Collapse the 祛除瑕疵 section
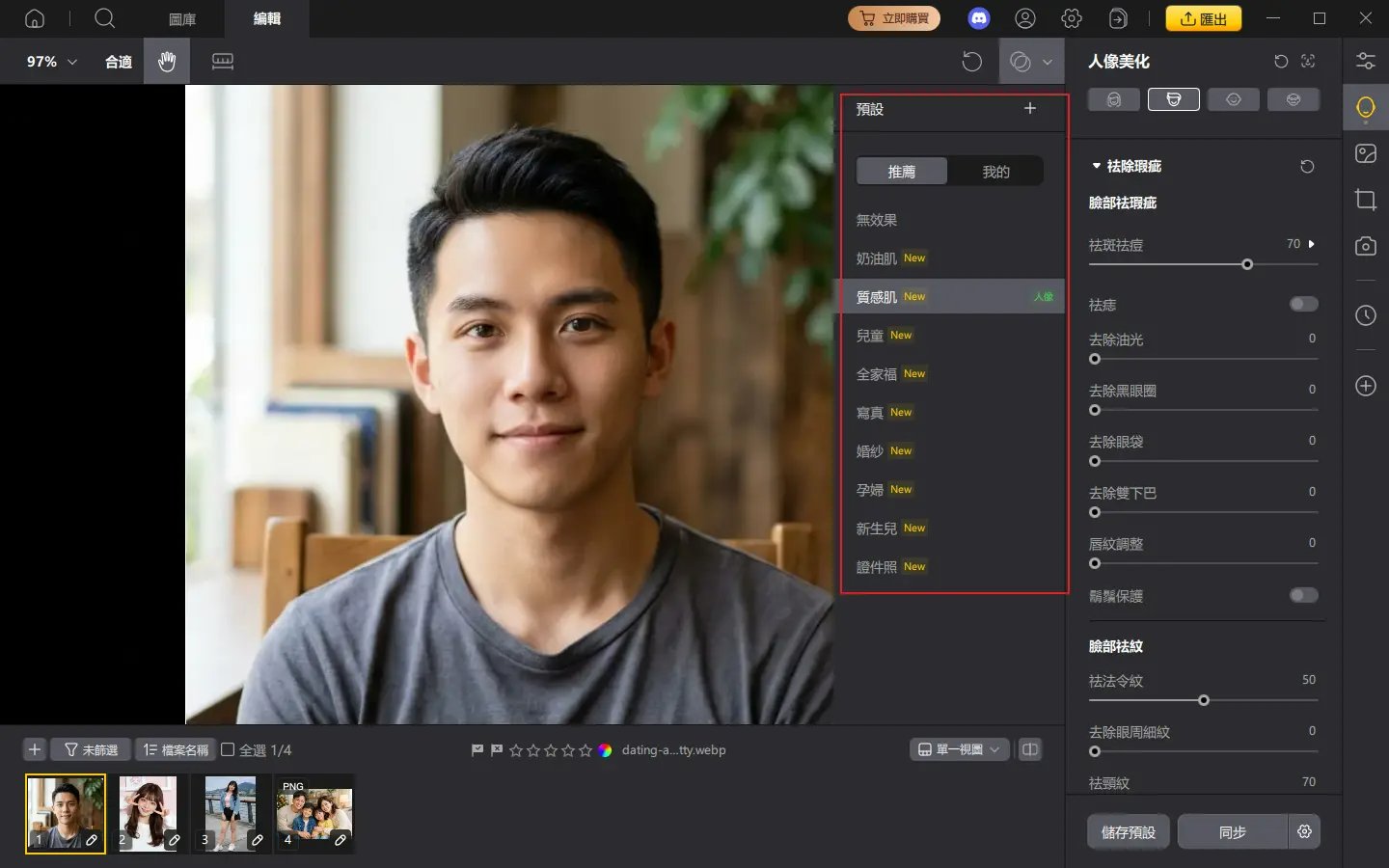 [1095, 165]
